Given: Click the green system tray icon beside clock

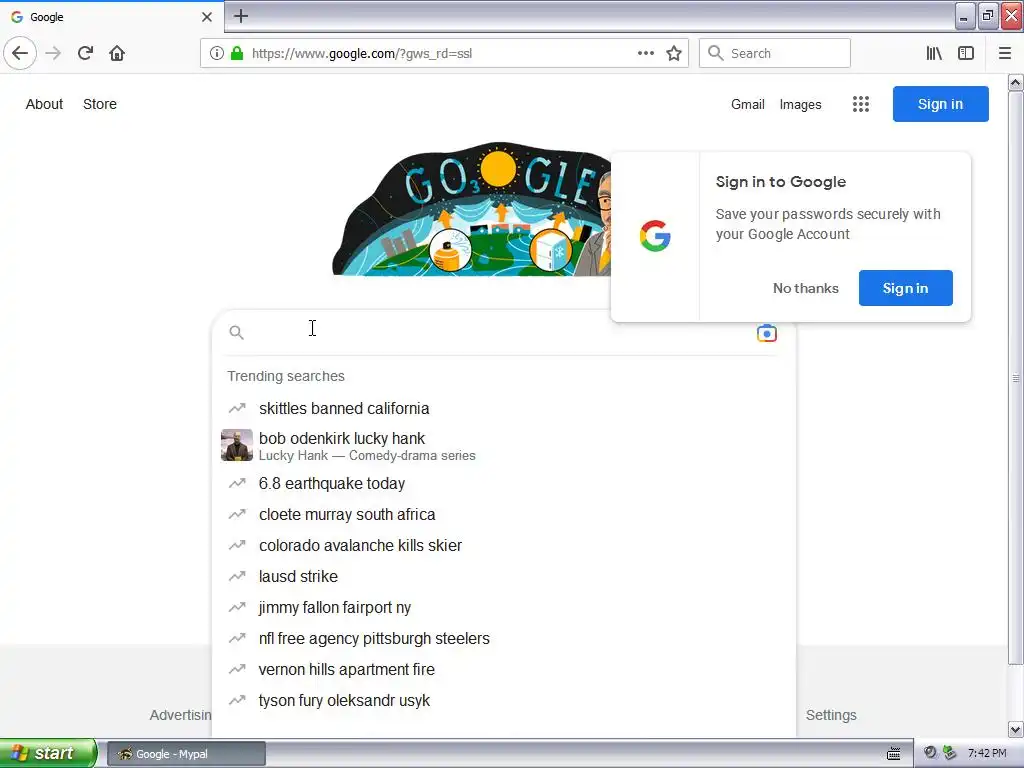Looking at the screenshot, I should pyautogui.click(x=950, y=753).
